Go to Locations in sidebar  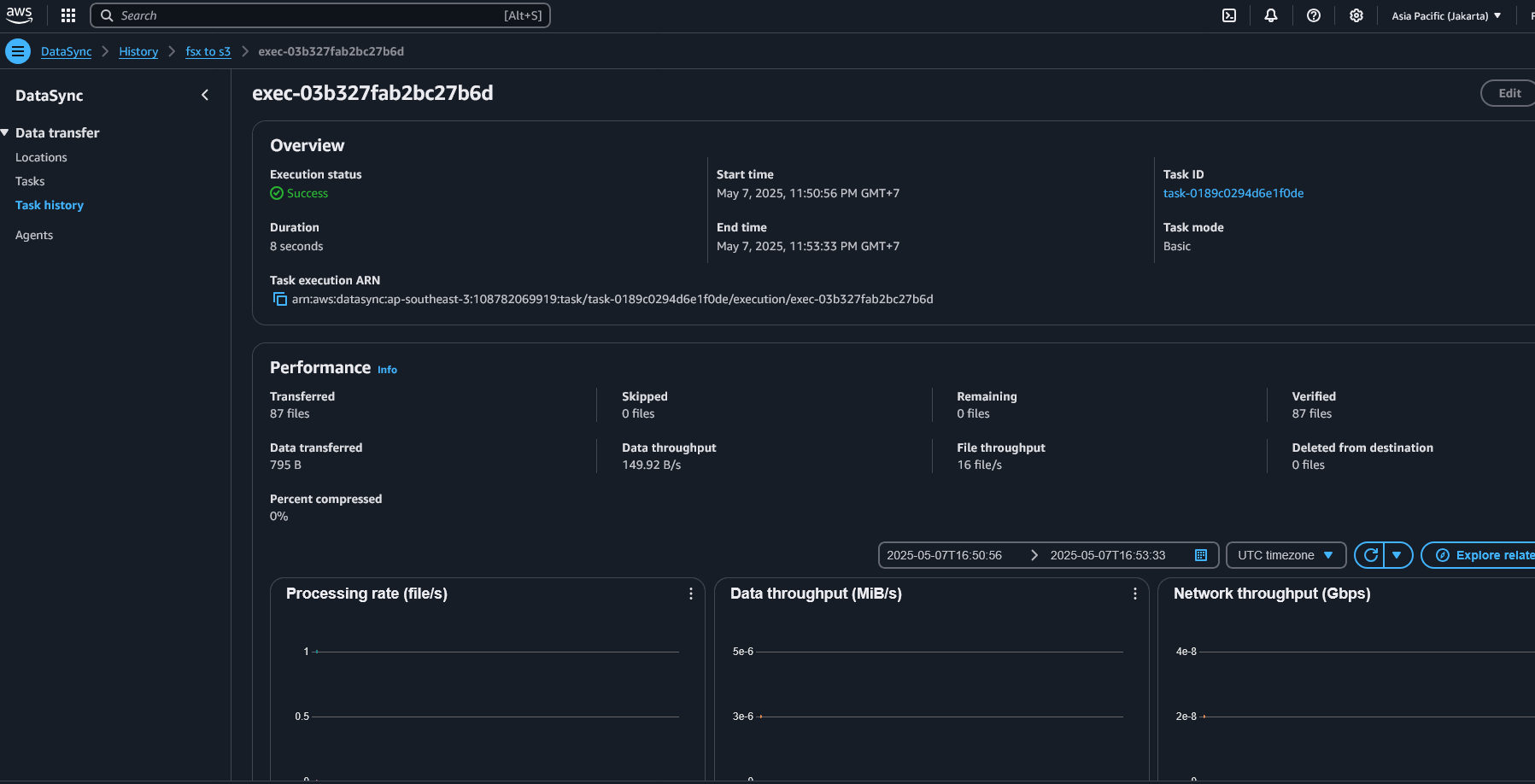41,157
